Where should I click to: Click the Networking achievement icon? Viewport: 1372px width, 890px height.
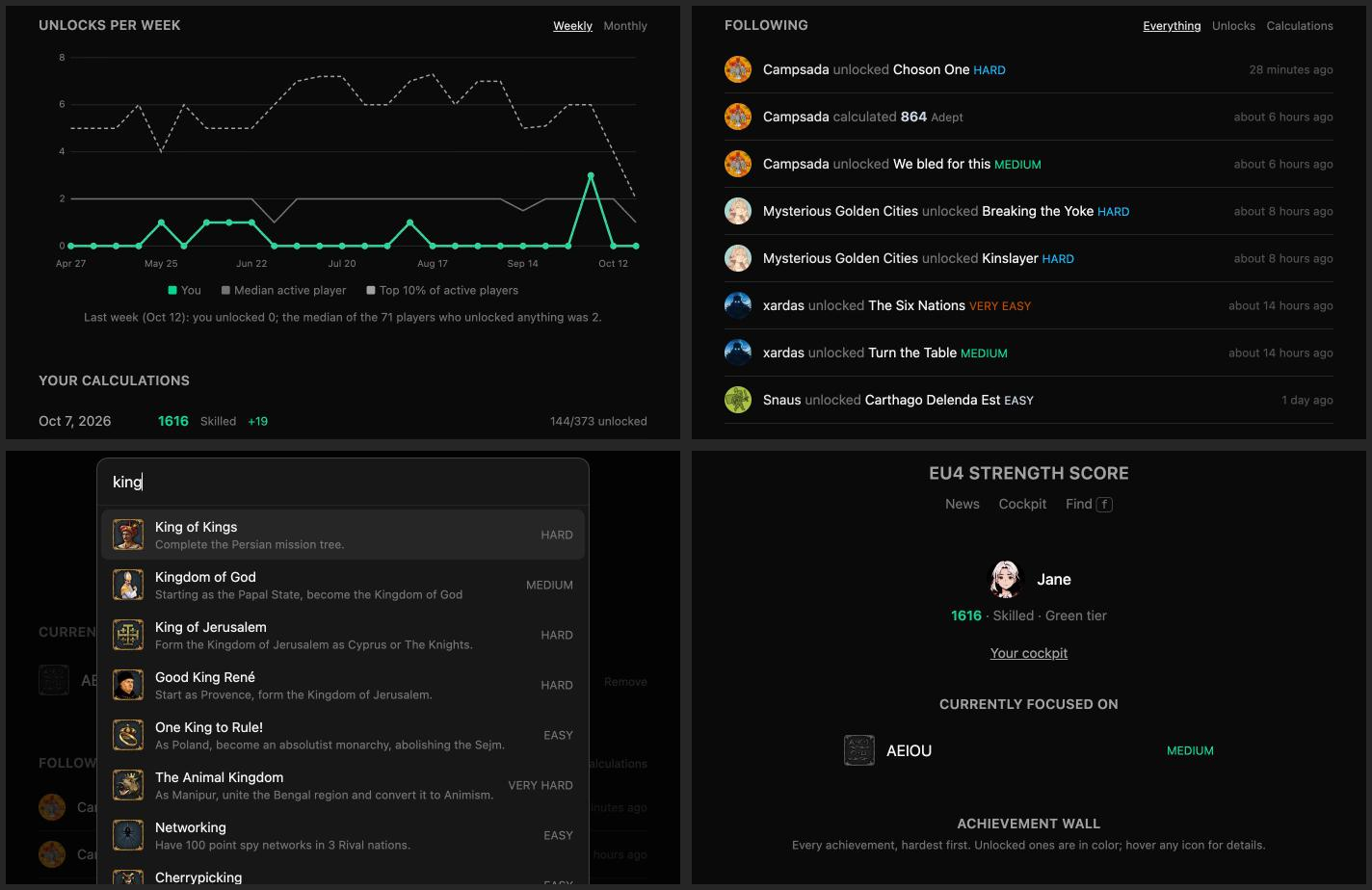(128, 835)
